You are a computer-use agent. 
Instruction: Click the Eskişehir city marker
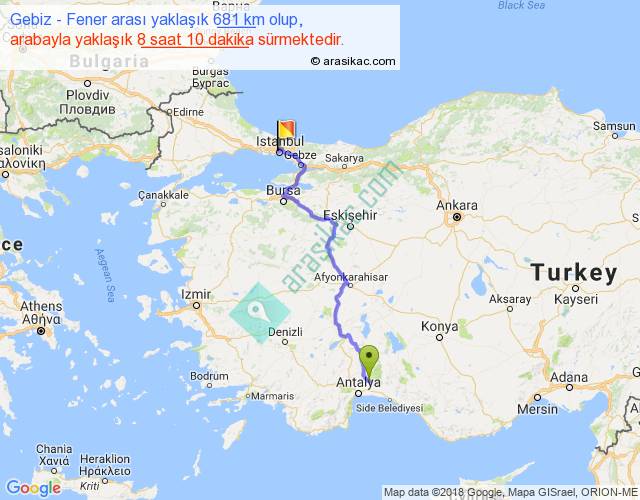(x=350, y=226)
